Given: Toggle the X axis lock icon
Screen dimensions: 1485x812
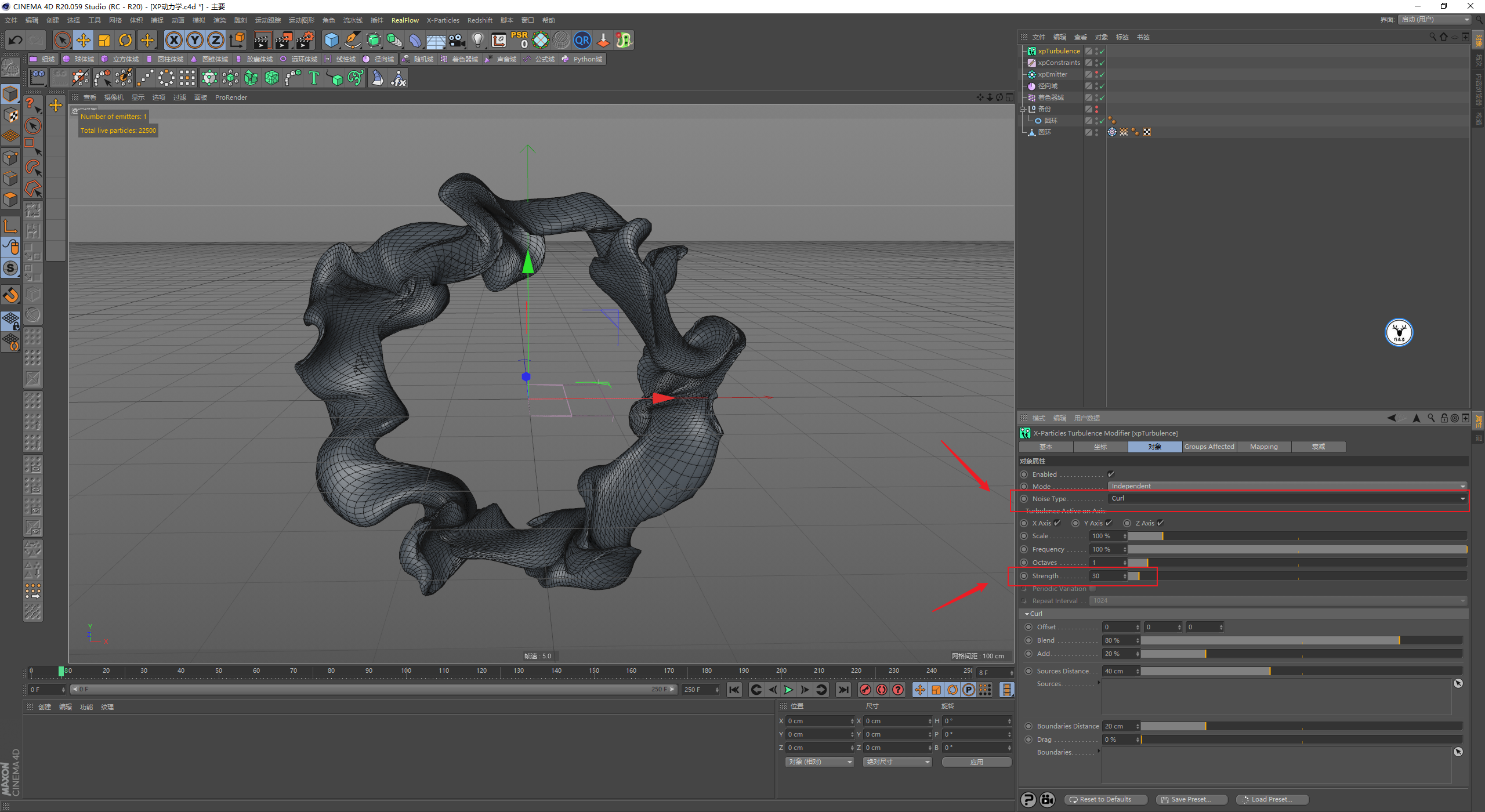Looking at the screenshot, I should [x=173, y=40].
